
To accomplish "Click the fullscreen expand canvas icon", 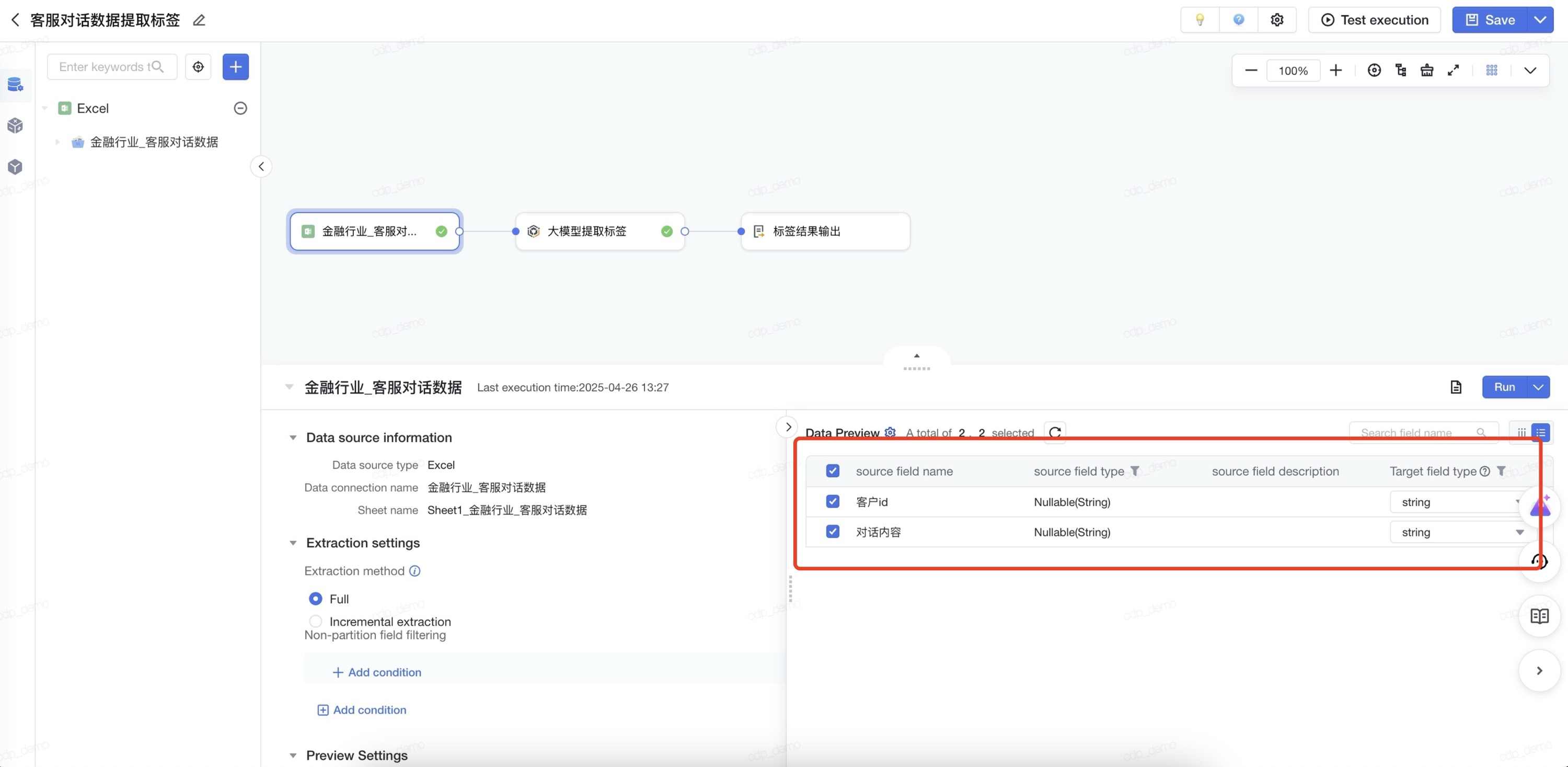I will click(x=1453, y=71).
